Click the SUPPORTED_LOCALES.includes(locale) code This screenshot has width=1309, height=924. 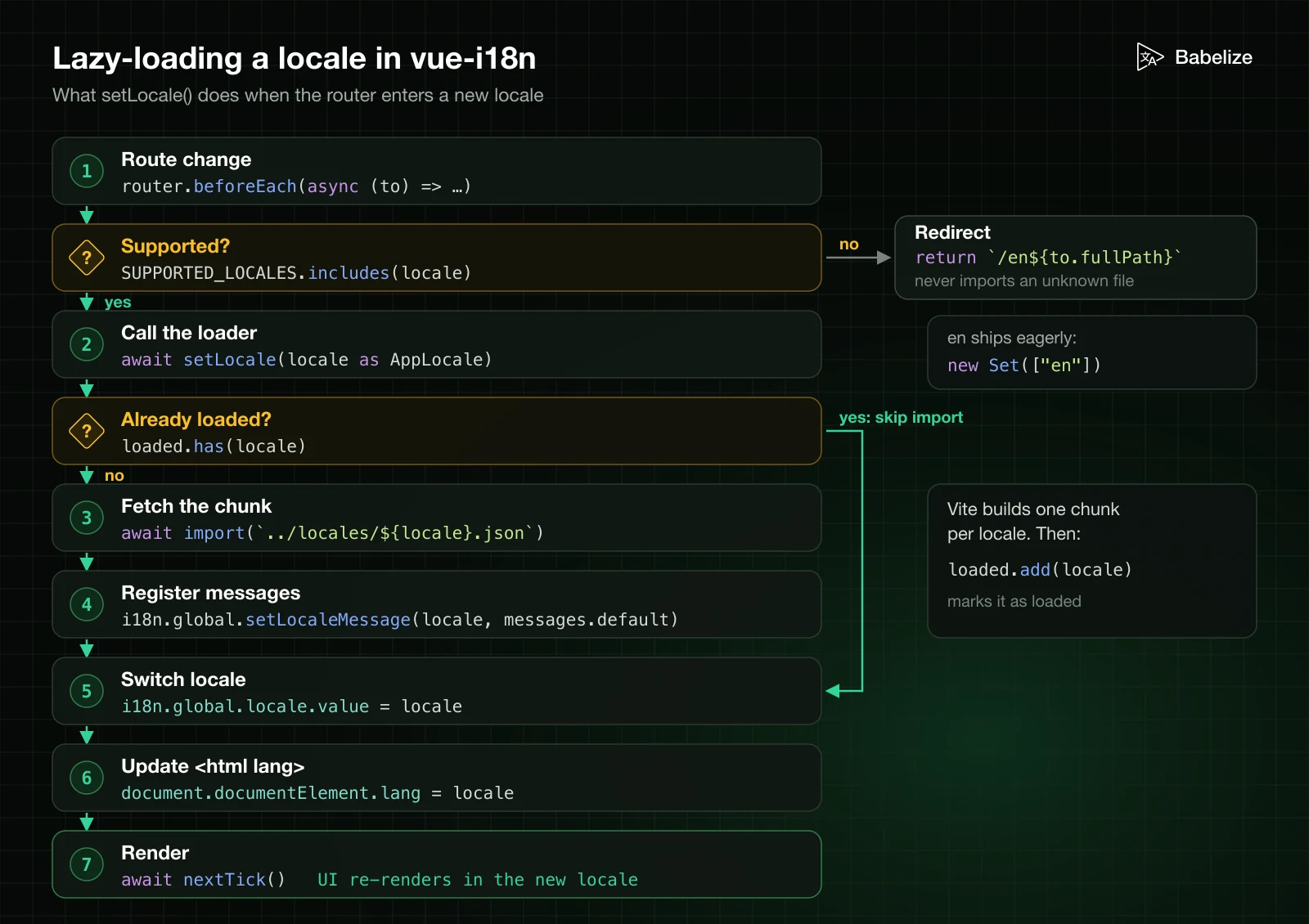[296, 273]
